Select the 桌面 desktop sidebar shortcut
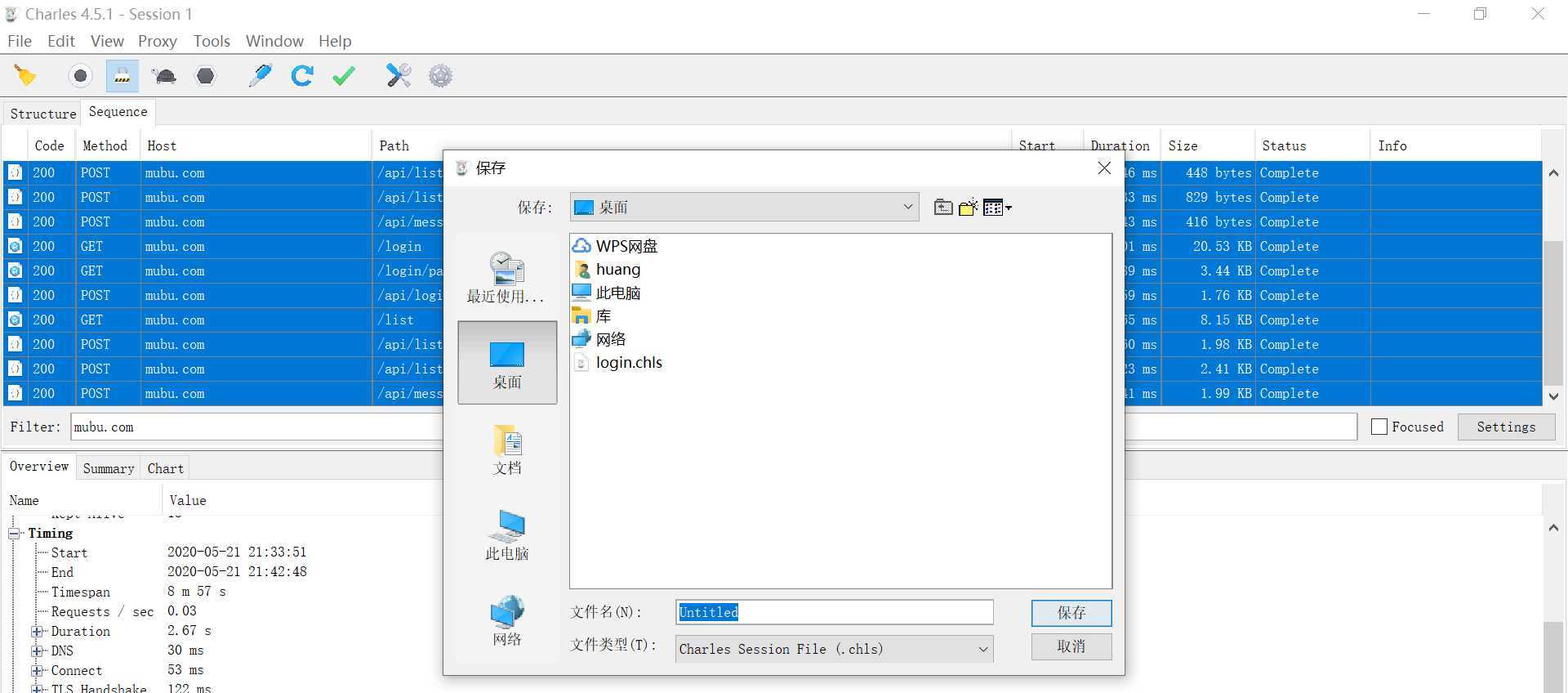Image resolution: width=1568 pixels, height=693 pixels. [x=507, y=362]
